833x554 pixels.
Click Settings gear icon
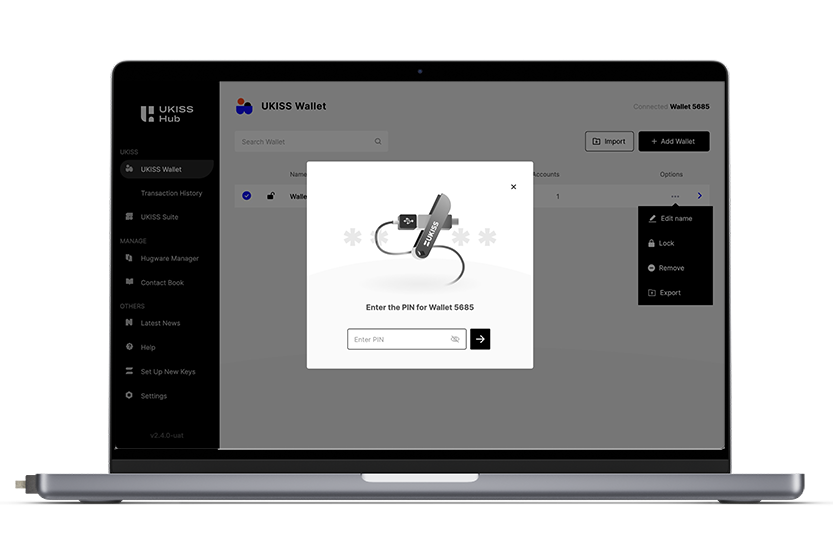coord(129,395)
